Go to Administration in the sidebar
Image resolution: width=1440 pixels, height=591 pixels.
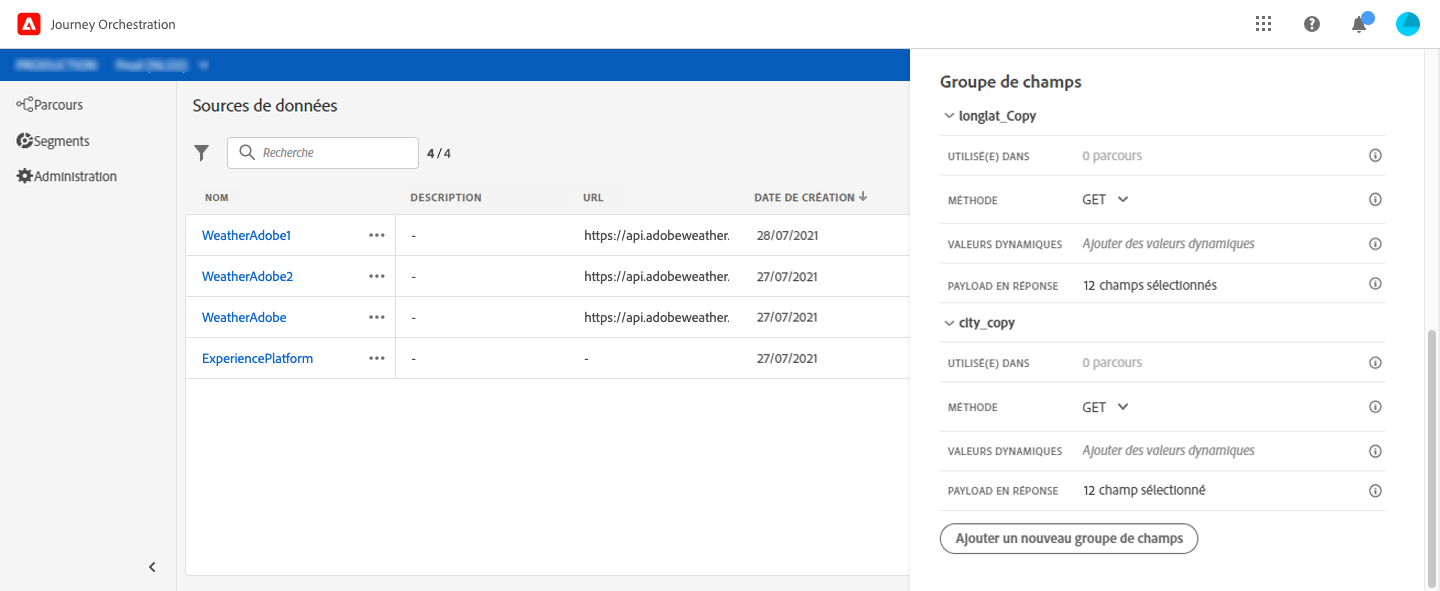point(67,176)
